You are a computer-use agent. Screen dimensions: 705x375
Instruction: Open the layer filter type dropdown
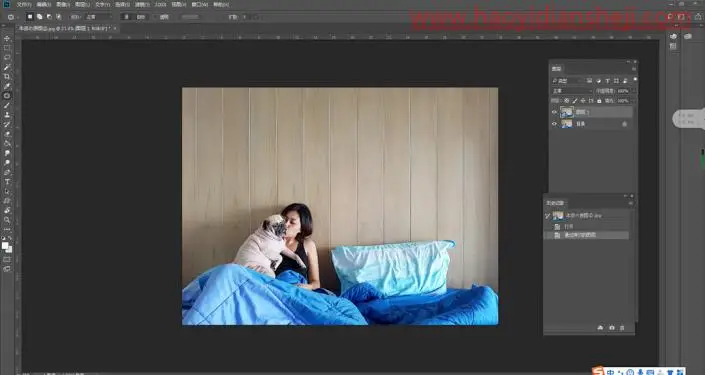567,80
